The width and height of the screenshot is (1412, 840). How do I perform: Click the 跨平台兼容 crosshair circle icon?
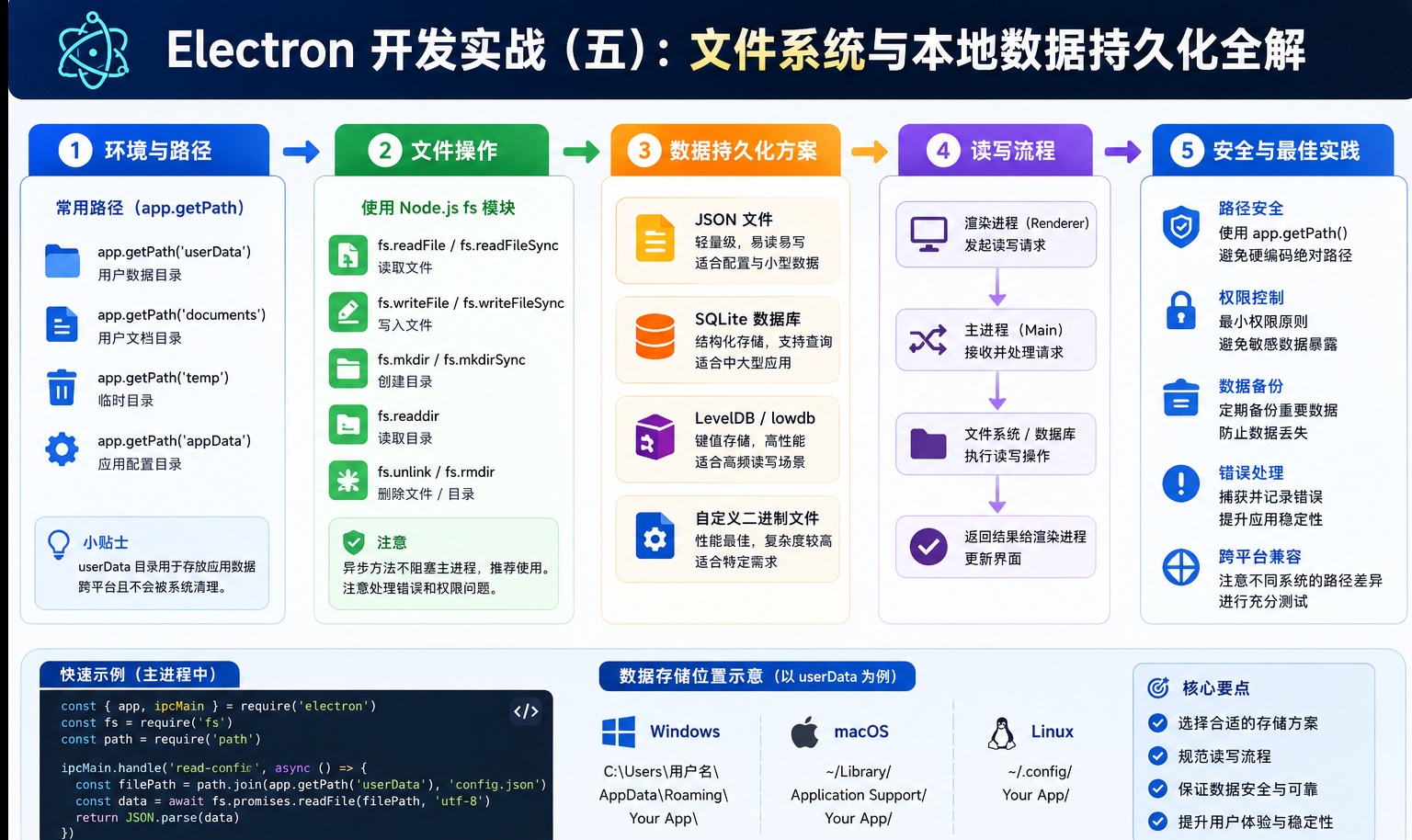(1181, 567)
